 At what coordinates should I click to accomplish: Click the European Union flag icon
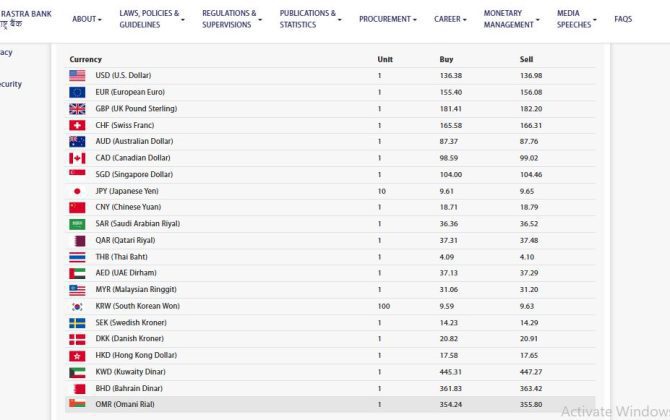pyautogui.click(x=77, y=92)
